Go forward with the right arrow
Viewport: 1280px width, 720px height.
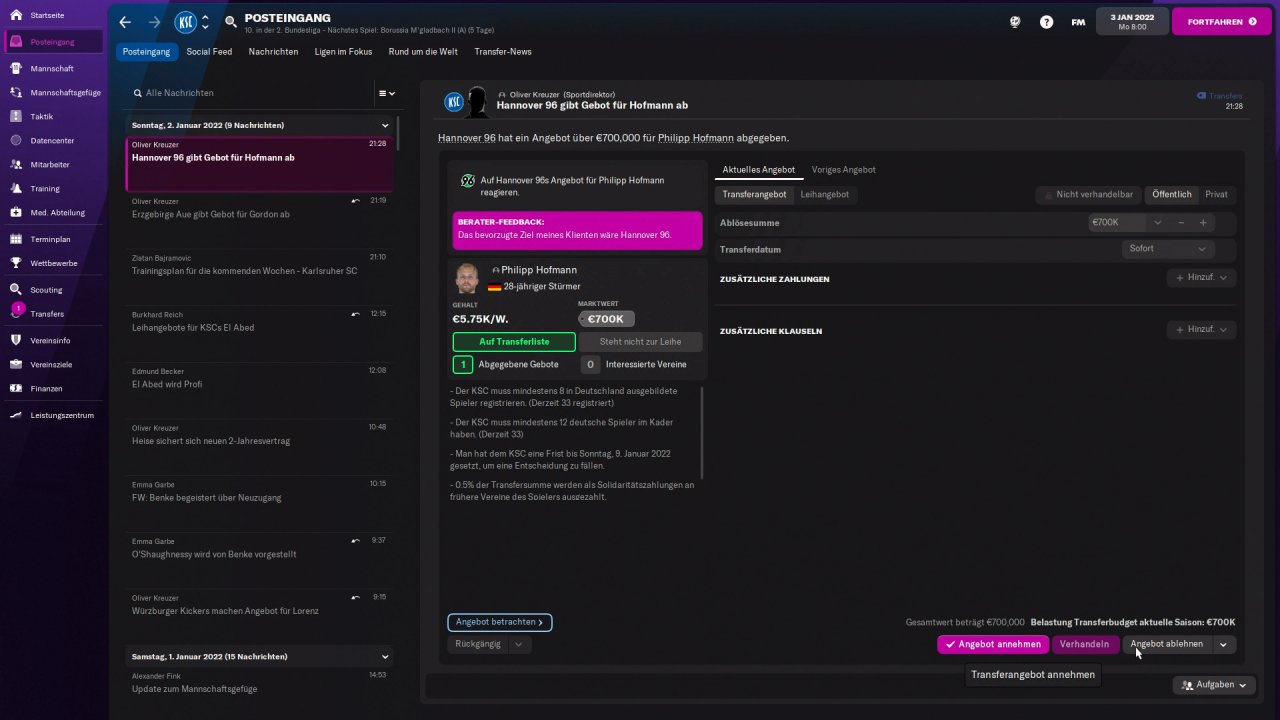pos(154,22)
